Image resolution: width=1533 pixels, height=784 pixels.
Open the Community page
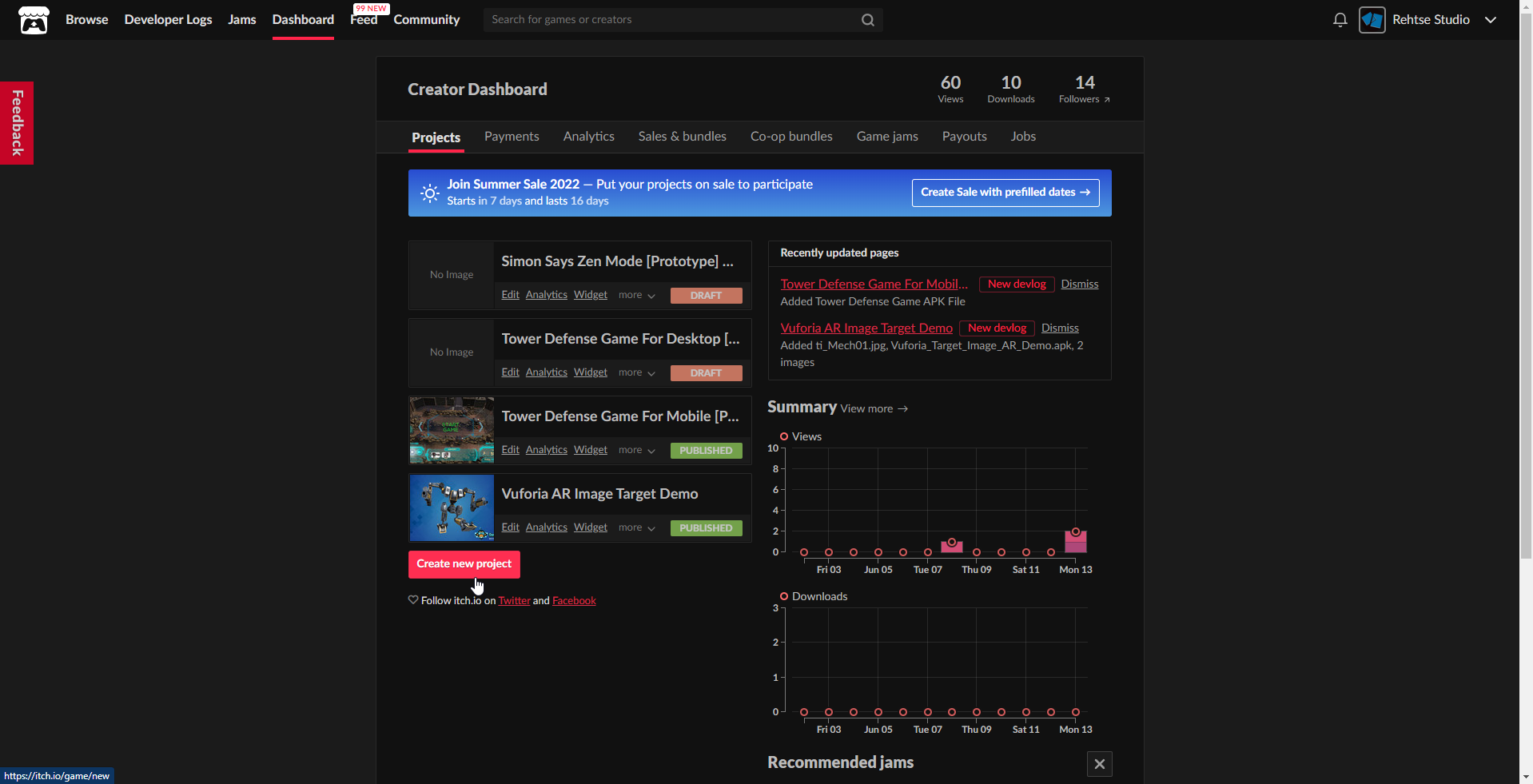click(x=427, y=20)
